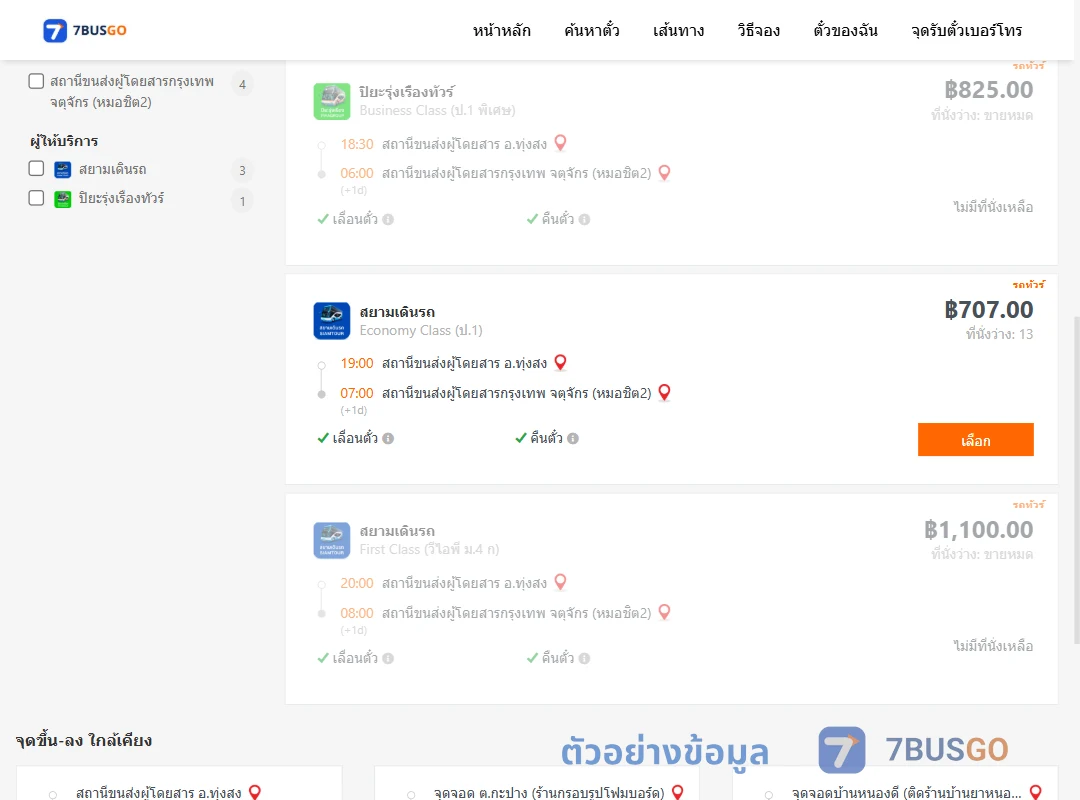Viewport: 1080px width, 800px height.
Task: Show คืนตั๋ว info on ฿1,100 card
Action: click(585, 659)
